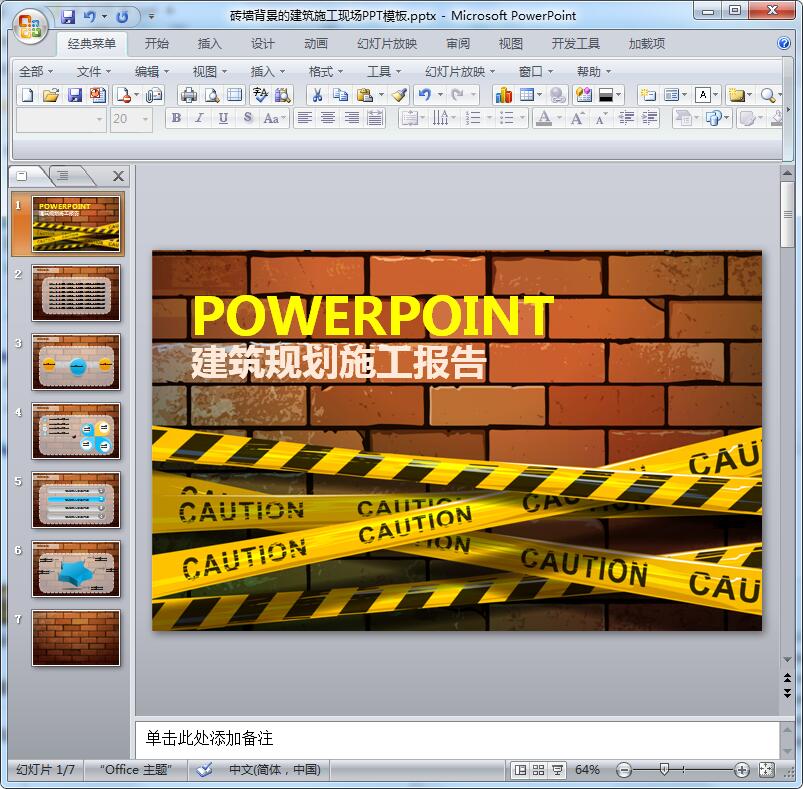Viewport: 803px width, 789px height.
Task: Toggle Underline formatting
Action: tap(223, 119)
